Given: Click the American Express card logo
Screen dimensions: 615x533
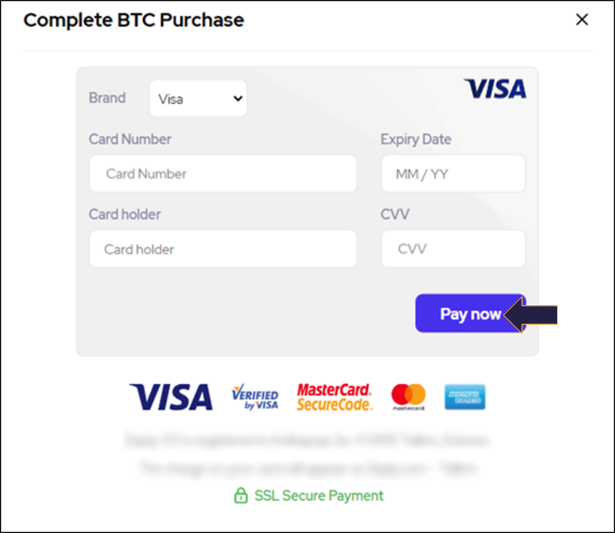Looking at the screenshot, I should [465, 397].
